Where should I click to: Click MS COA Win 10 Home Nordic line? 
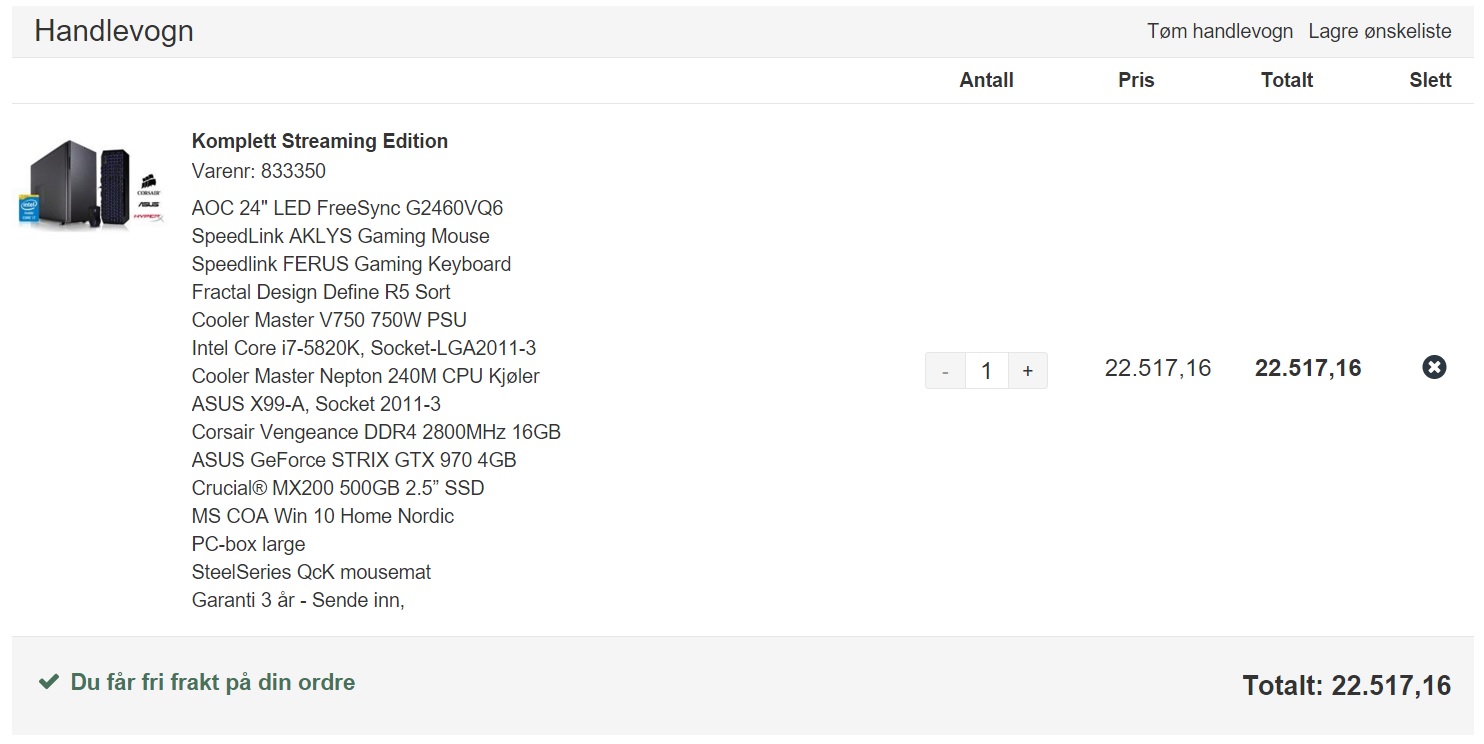(x=323, y=516)
